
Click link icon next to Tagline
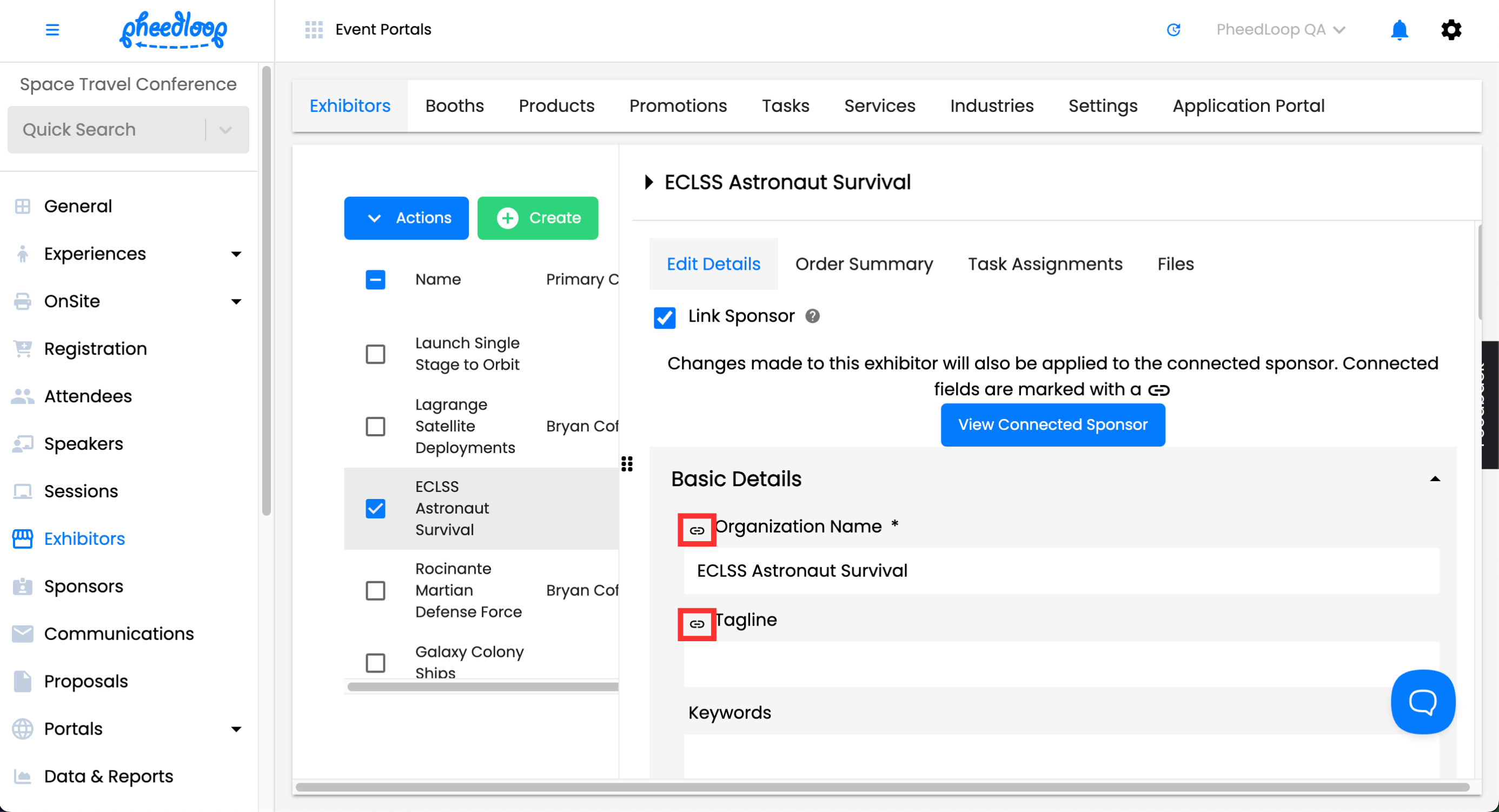(697, 624)
